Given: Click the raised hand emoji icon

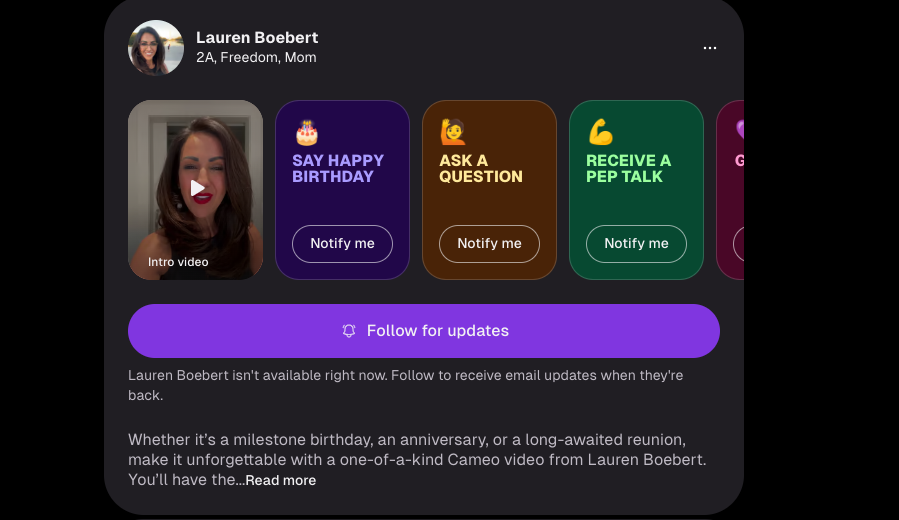Looking at the screenshot, I should (453, 132).
